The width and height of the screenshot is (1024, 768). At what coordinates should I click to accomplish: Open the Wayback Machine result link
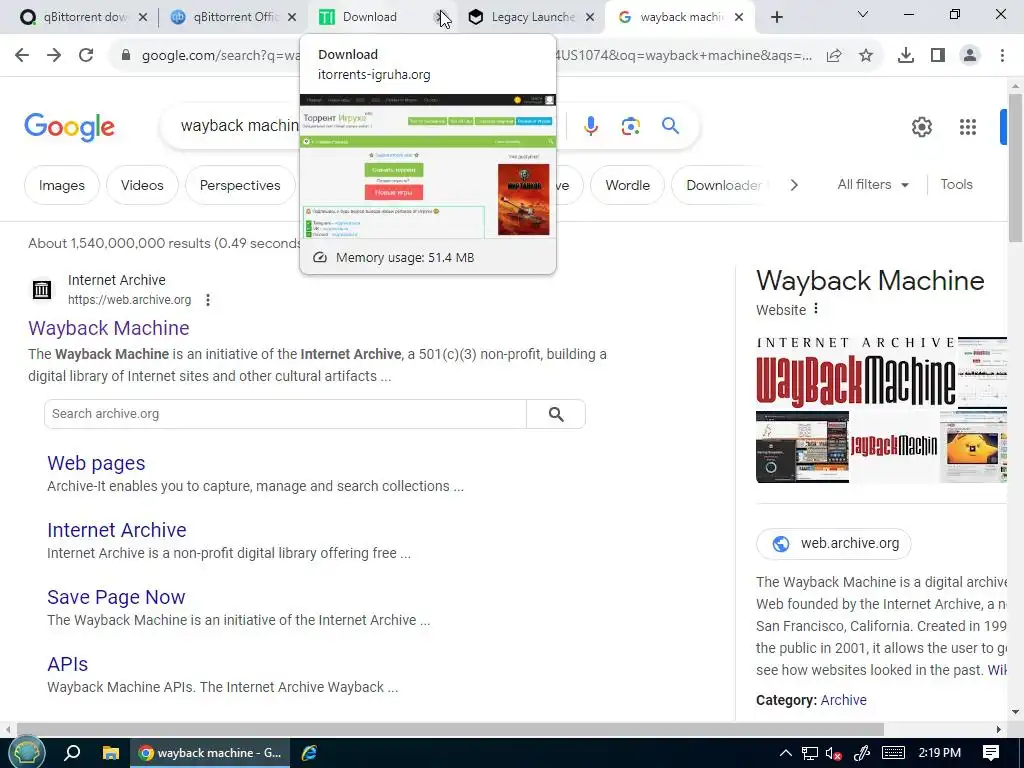click(x=108, y=328)
